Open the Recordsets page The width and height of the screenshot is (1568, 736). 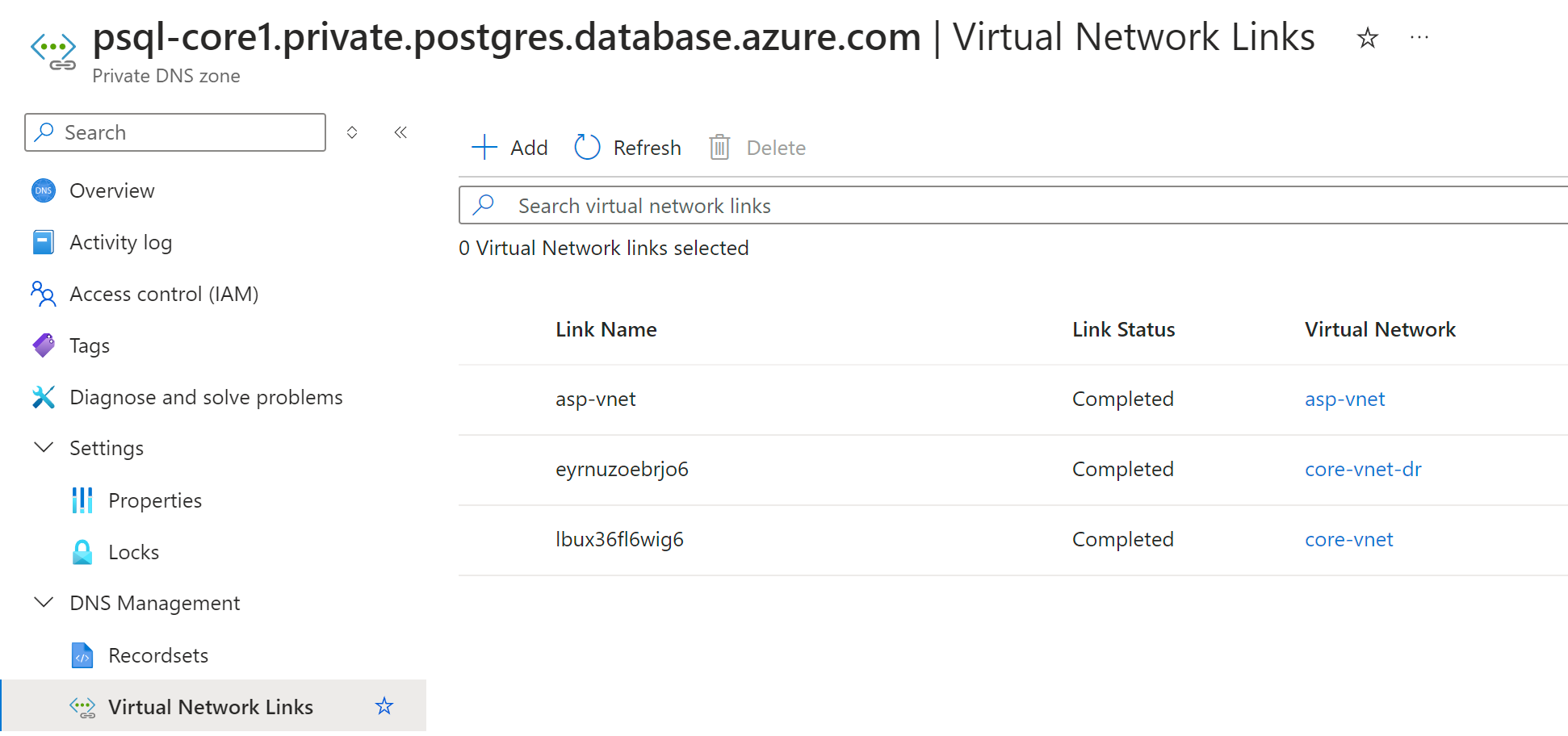pyautogui.click(x=158, y=655)
